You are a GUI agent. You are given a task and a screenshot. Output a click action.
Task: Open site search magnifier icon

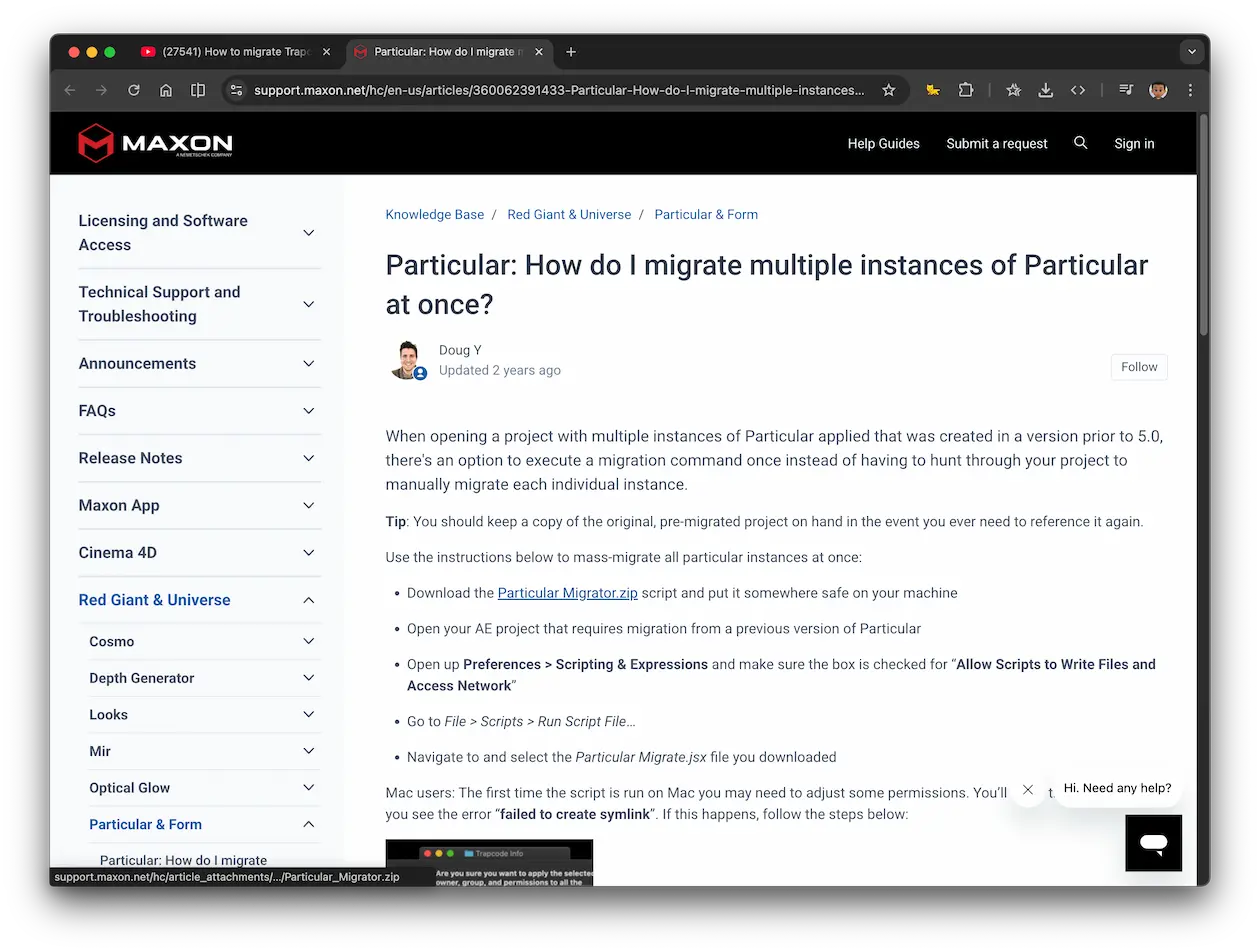pyautogui.click(x=1080, y=143)
